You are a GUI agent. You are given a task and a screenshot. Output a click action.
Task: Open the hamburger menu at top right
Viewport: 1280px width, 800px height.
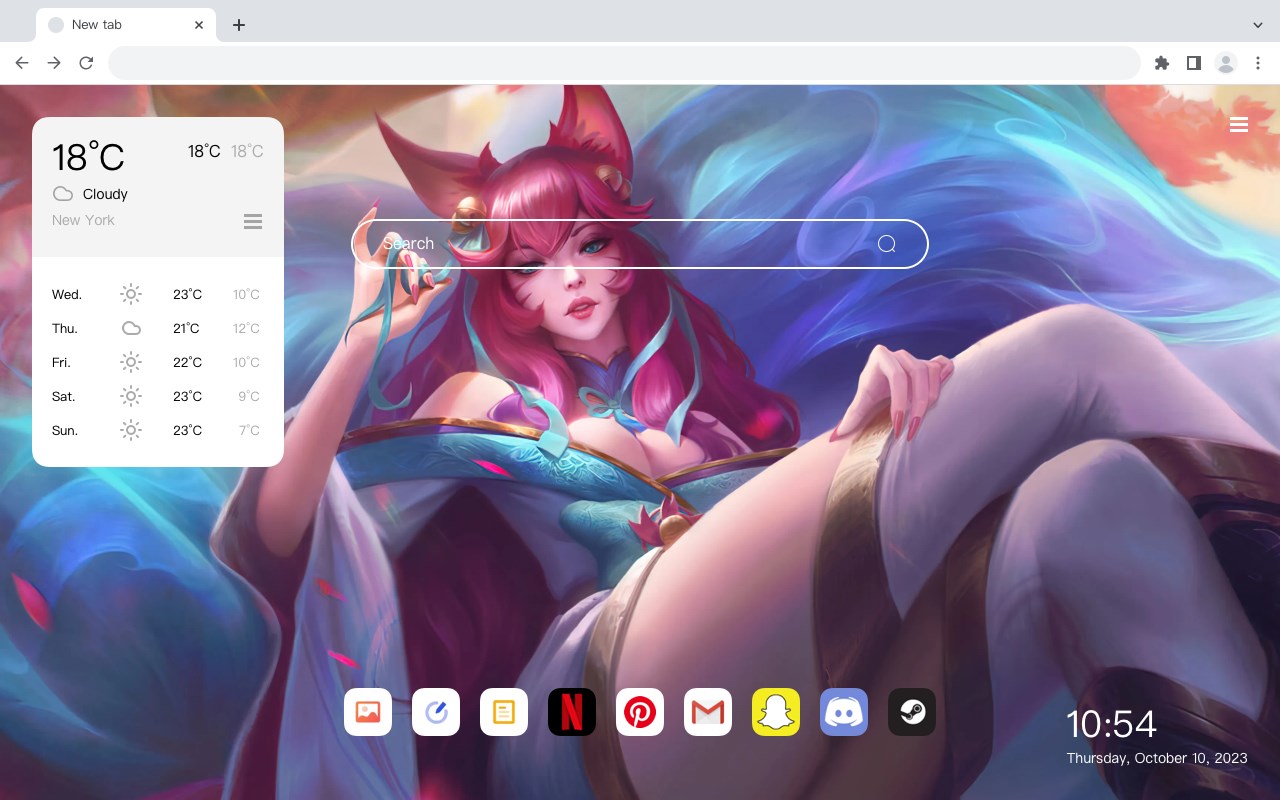[x=1239, y=124]
